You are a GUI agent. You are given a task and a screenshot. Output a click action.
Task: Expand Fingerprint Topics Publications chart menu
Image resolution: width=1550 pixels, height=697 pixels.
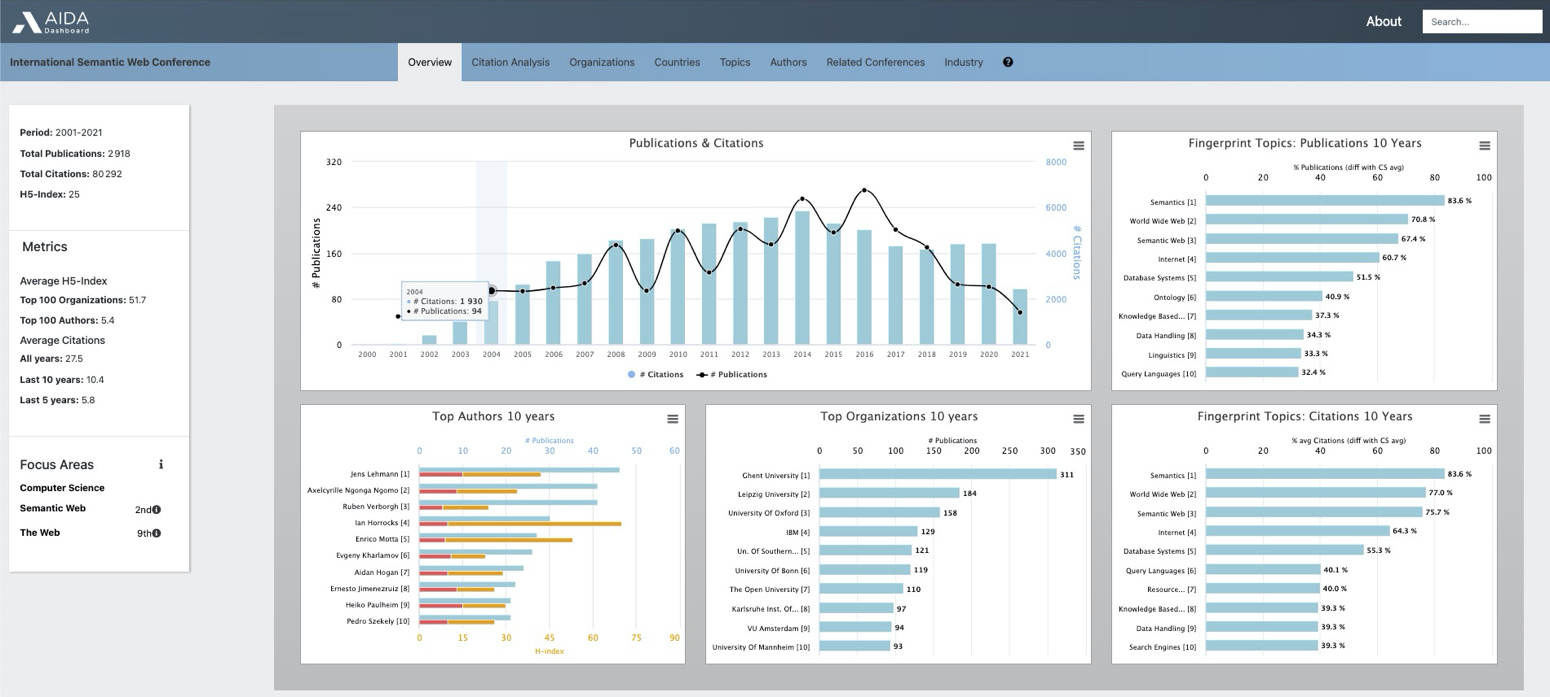pos(1484,146)
